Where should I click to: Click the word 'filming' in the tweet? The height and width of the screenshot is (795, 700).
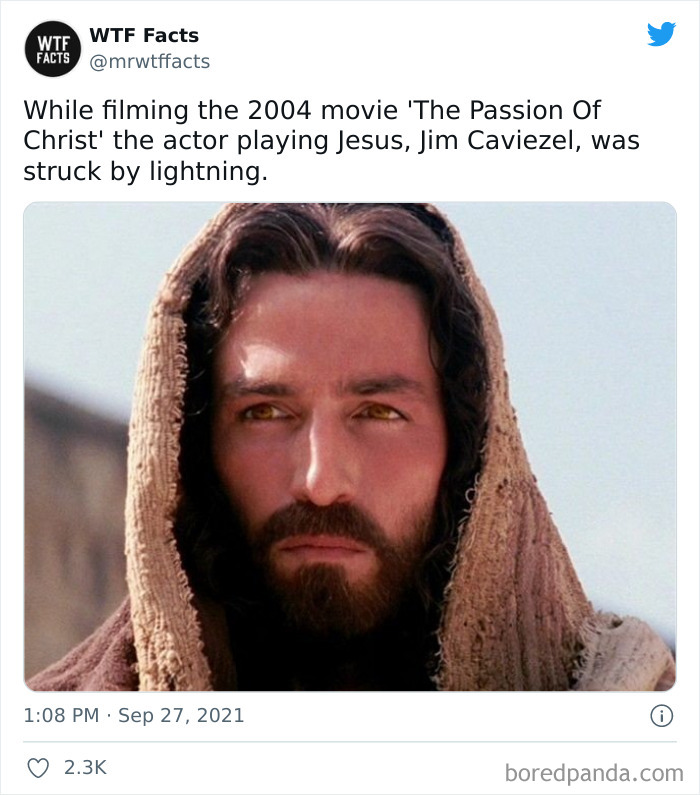pyautogui.click(x=140, y=109)
